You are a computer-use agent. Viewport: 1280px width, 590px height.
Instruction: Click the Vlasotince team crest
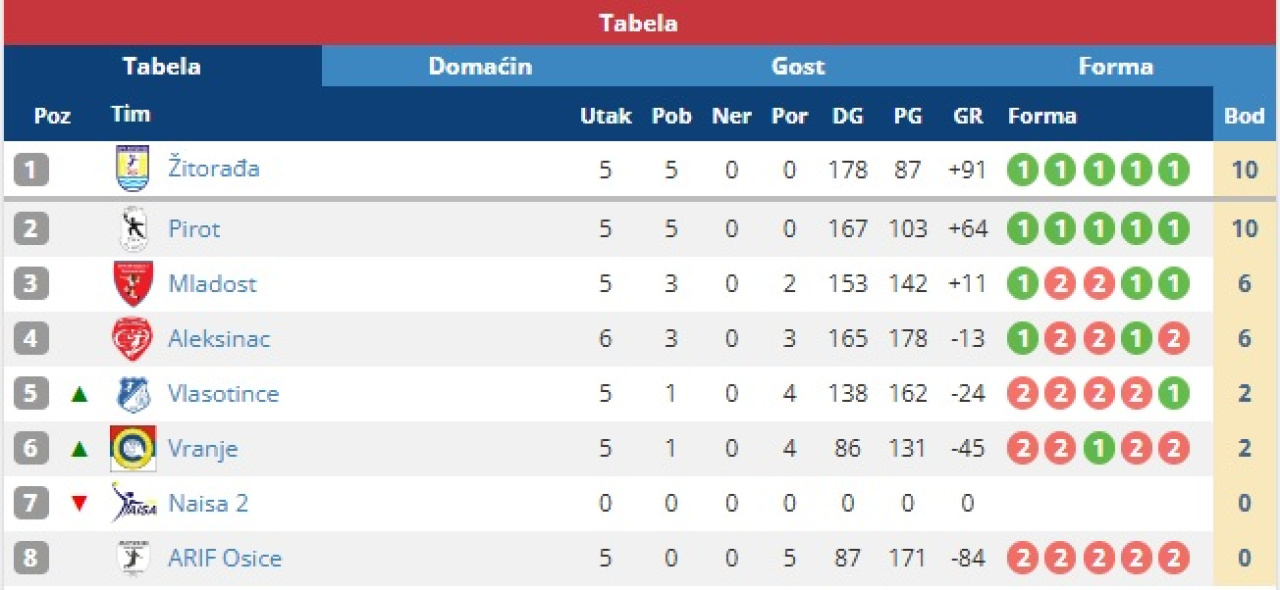132,394
